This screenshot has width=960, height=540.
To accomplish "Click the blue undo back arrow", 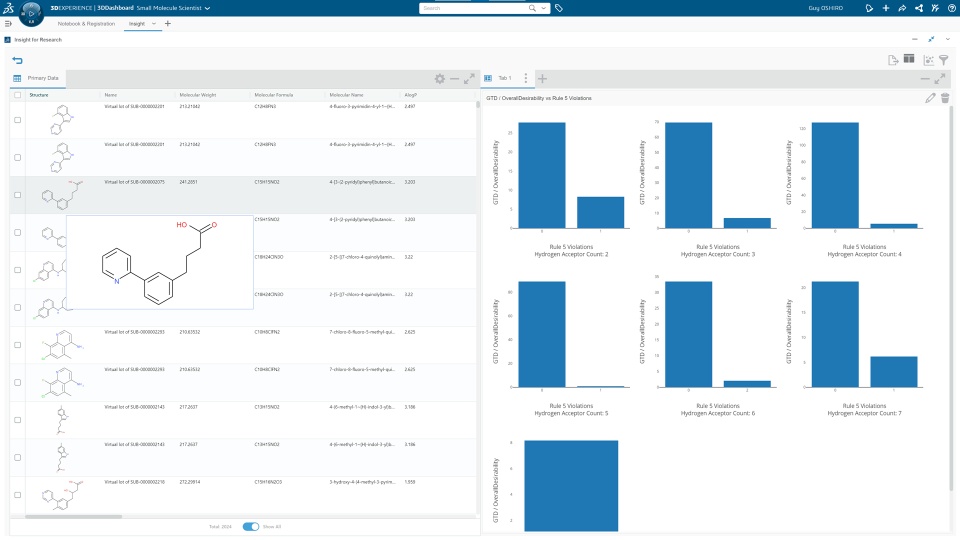I will click(x=17, y=60).
